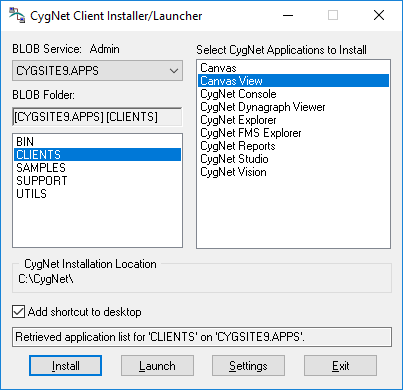Click the C:\CygNet\ installation location text
The height and width of the screenshot is (390, 403).
pos(46,279)
